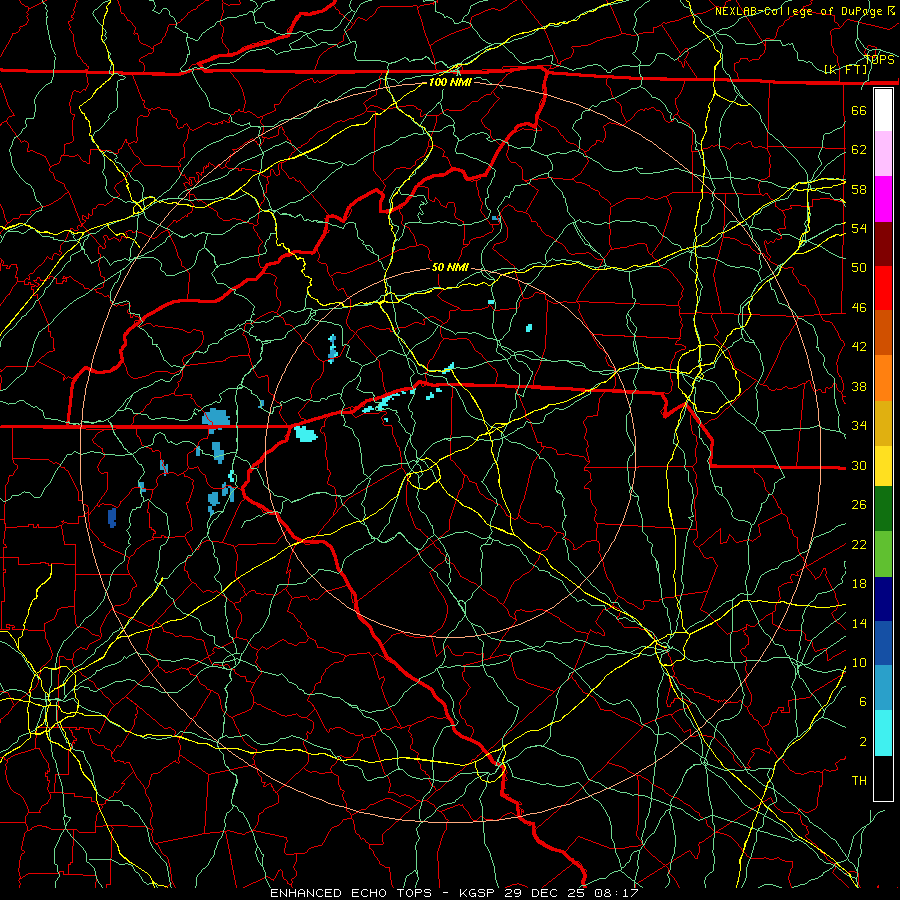Click the legend value "62"
The image size is (900, 900).
(859, 150)
